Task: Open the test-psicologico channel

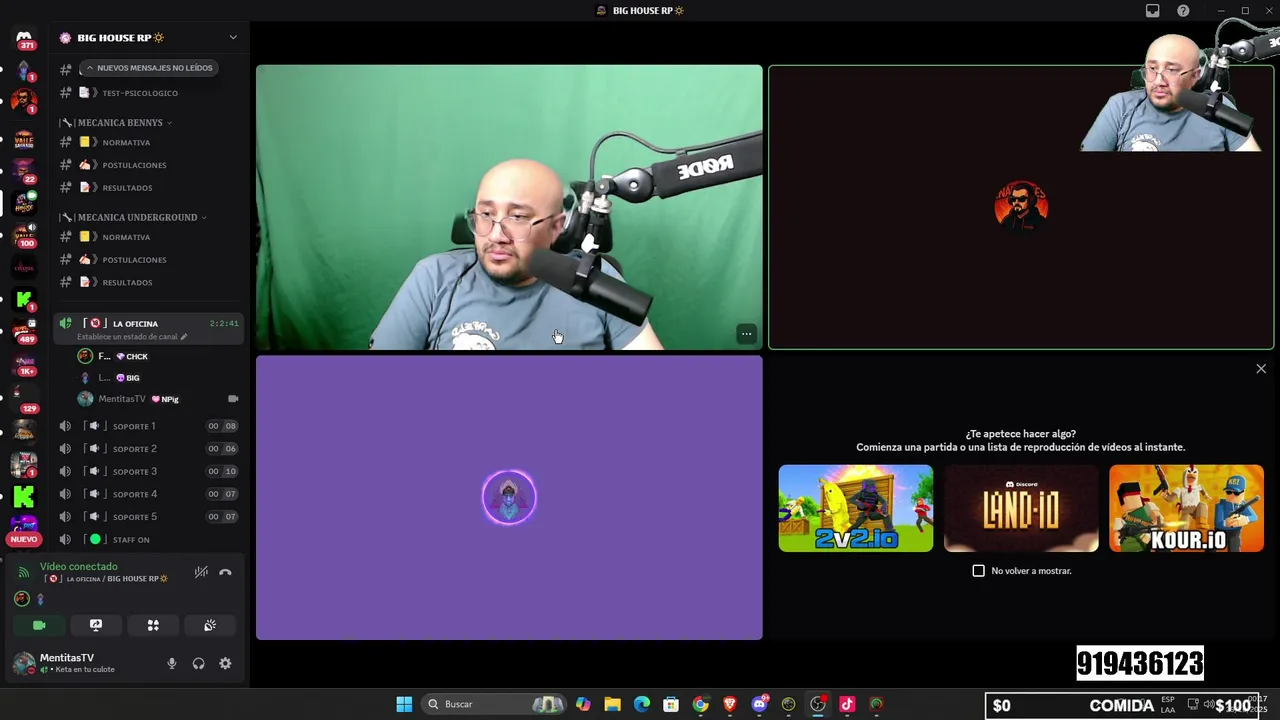Action: click(x=150, y=93)
